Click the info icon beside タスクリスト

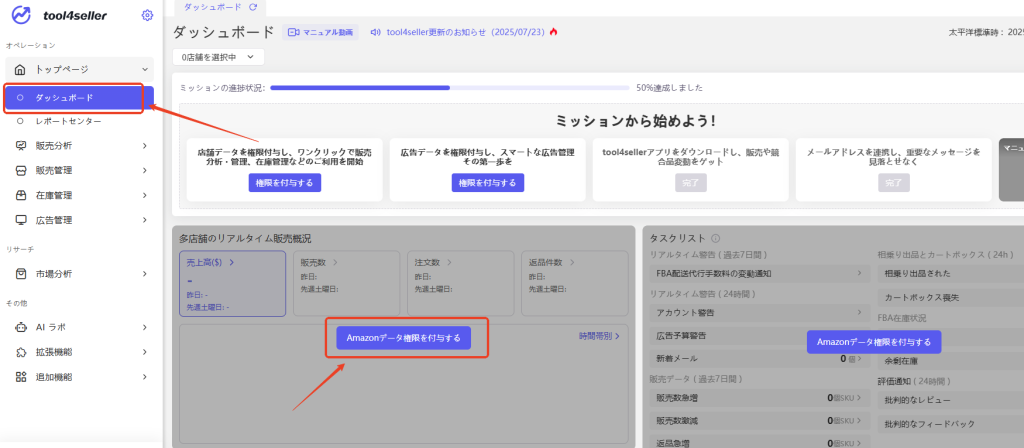(715, 239)
